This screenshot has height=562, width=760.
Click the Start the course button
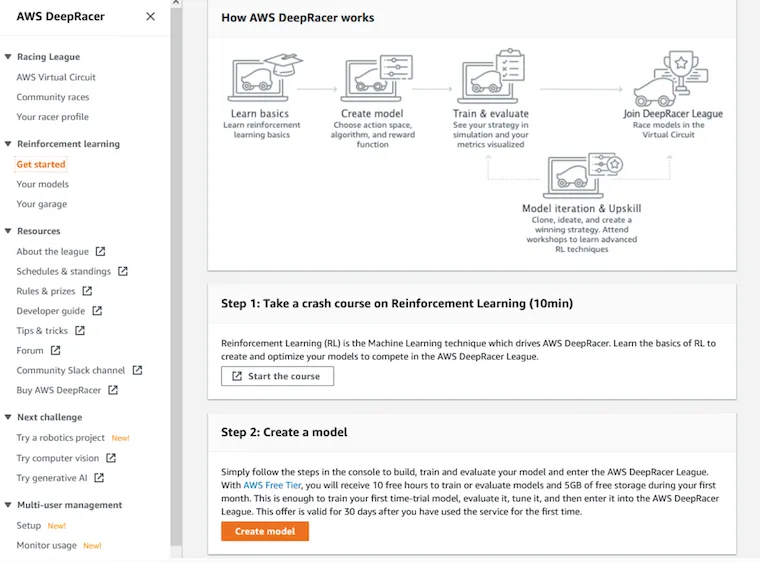[x=277, y=376]
